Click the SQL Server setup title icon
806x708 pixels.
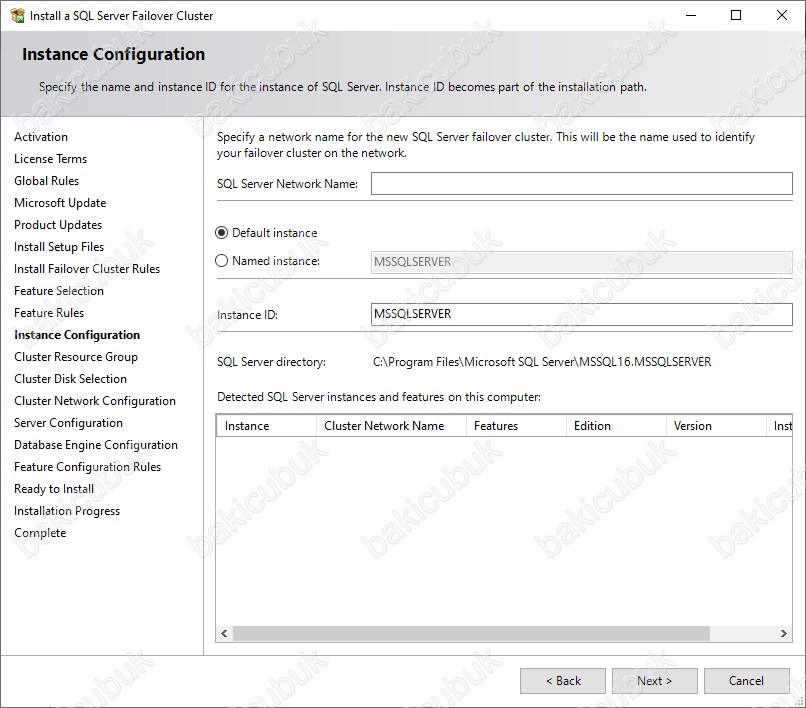pos(17,15)
